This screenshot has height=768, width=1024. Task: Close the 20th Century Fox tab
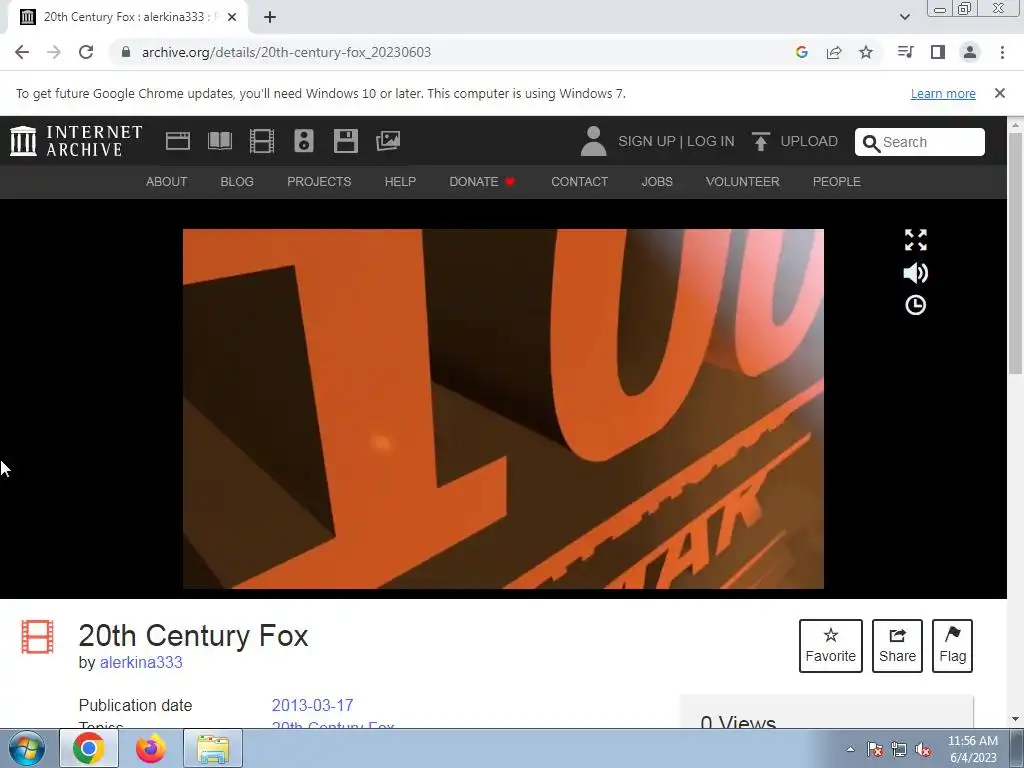(232, 17)
